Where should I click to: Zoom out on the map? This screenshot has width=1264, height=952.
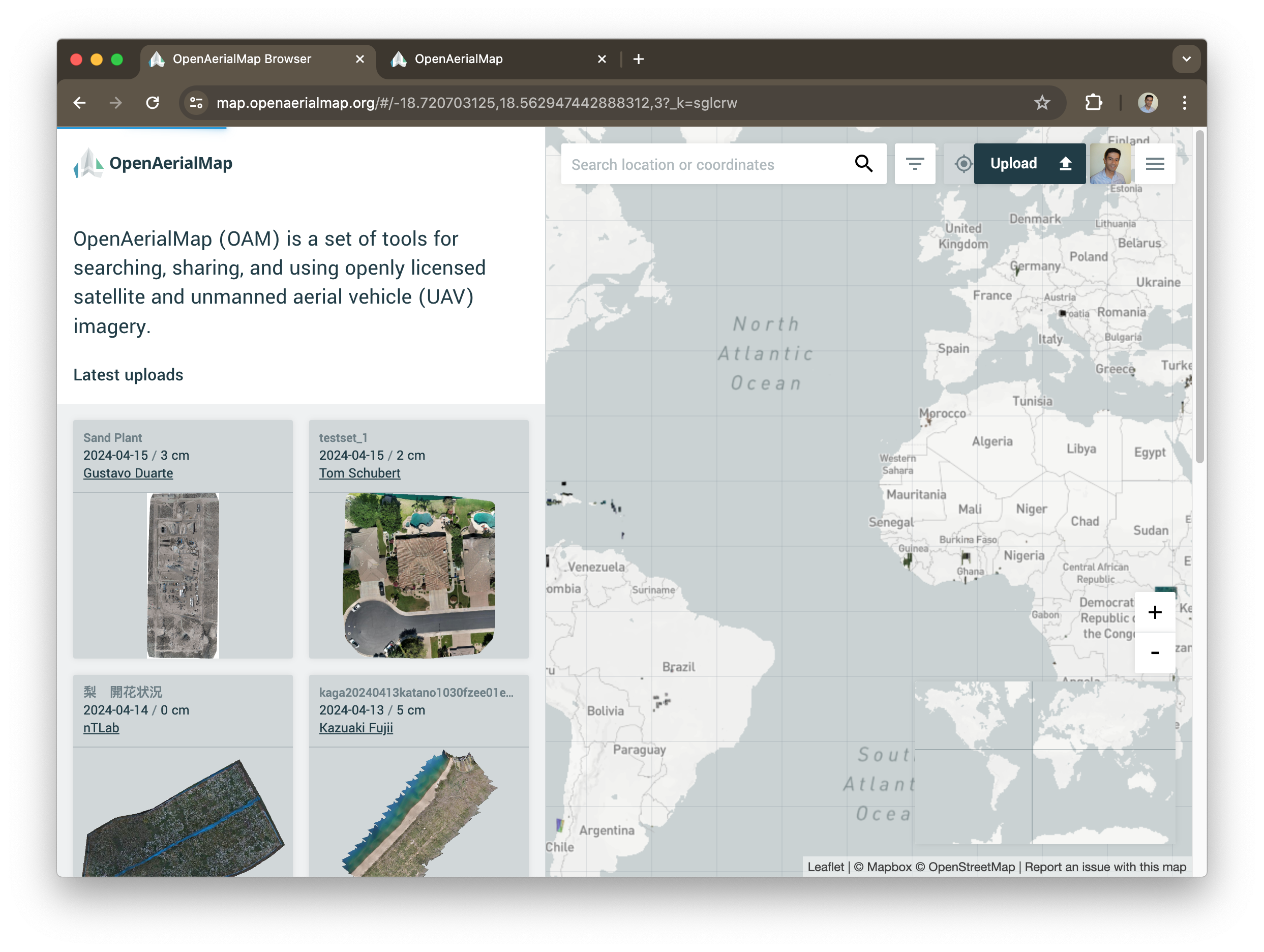(1155, 652)
